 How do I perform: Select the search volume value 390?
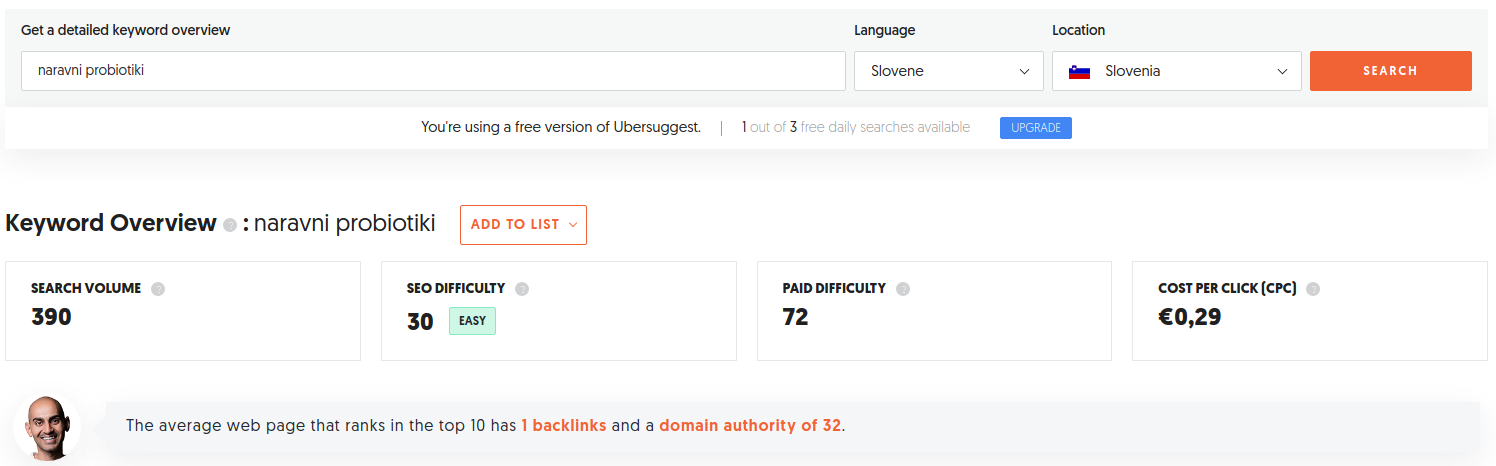[52, 317]
